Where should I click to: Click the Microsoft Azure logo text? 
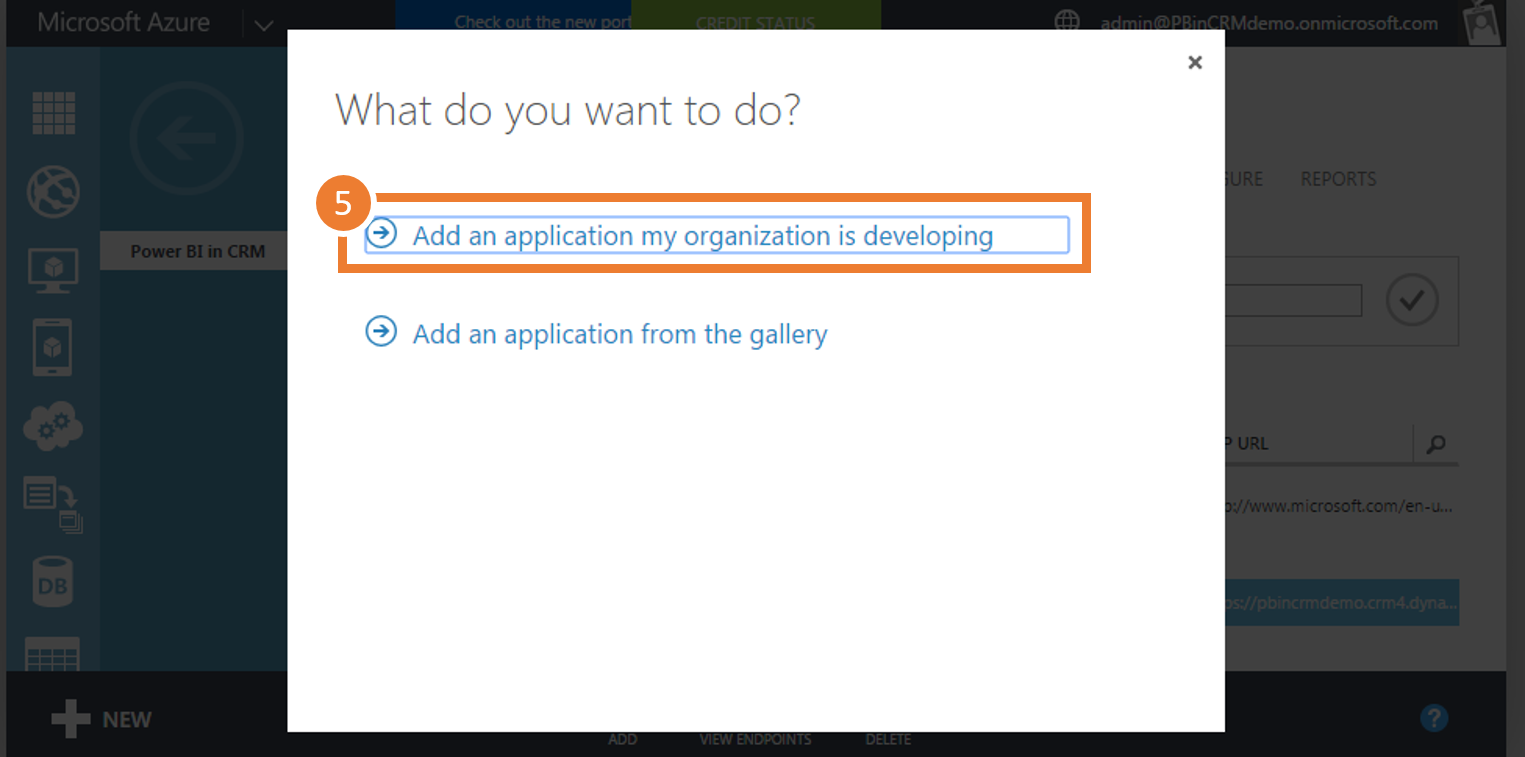coord(124,23)
